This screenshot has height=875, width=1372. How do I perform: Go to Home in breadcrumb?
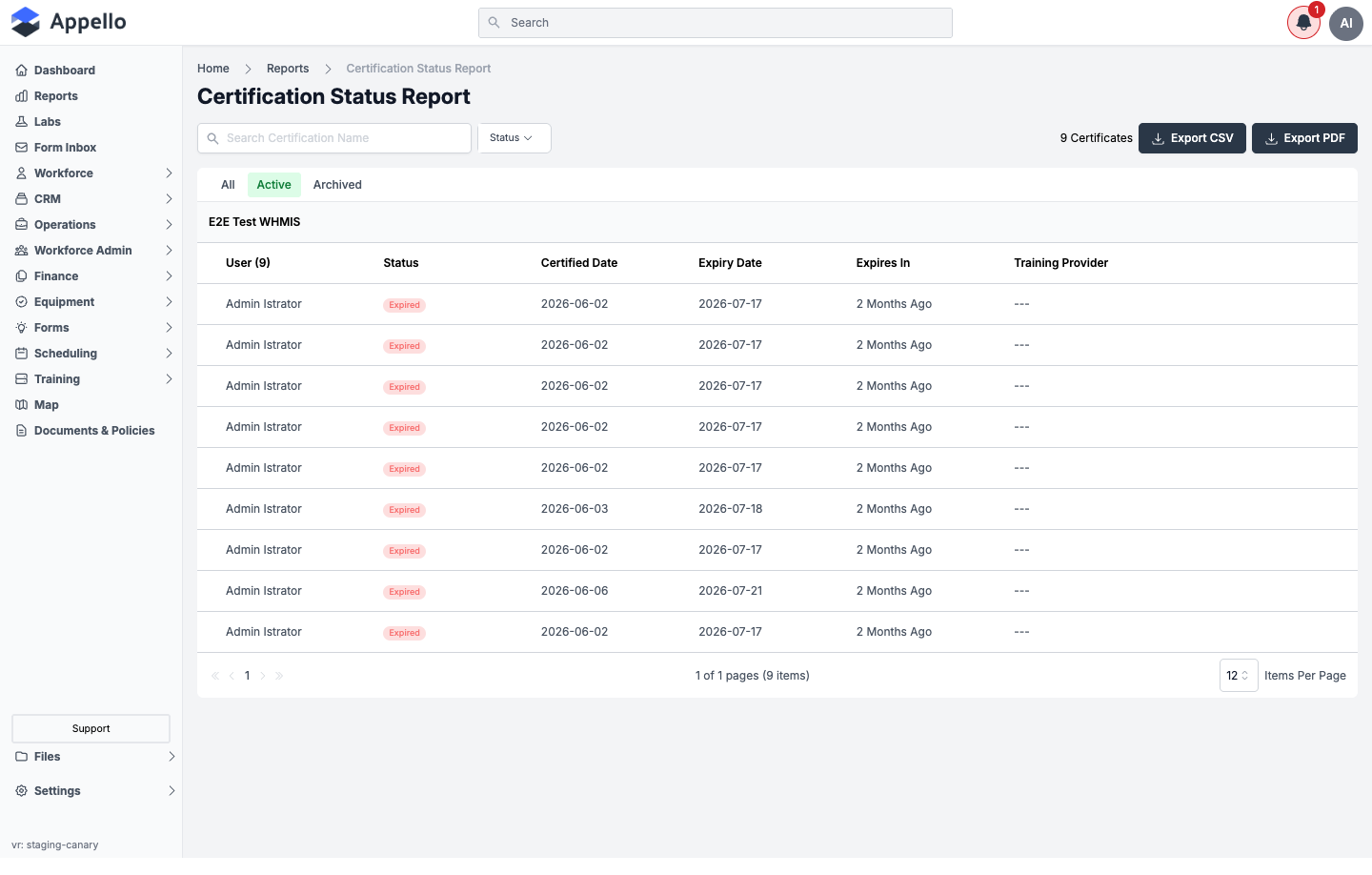[213, 69]
